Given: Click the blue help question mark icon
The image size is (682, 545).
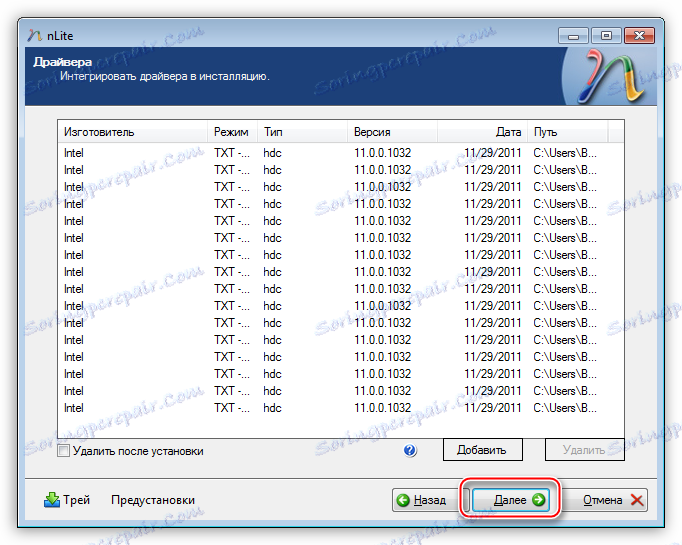Looking at the screenshot, I should point(410,450).
